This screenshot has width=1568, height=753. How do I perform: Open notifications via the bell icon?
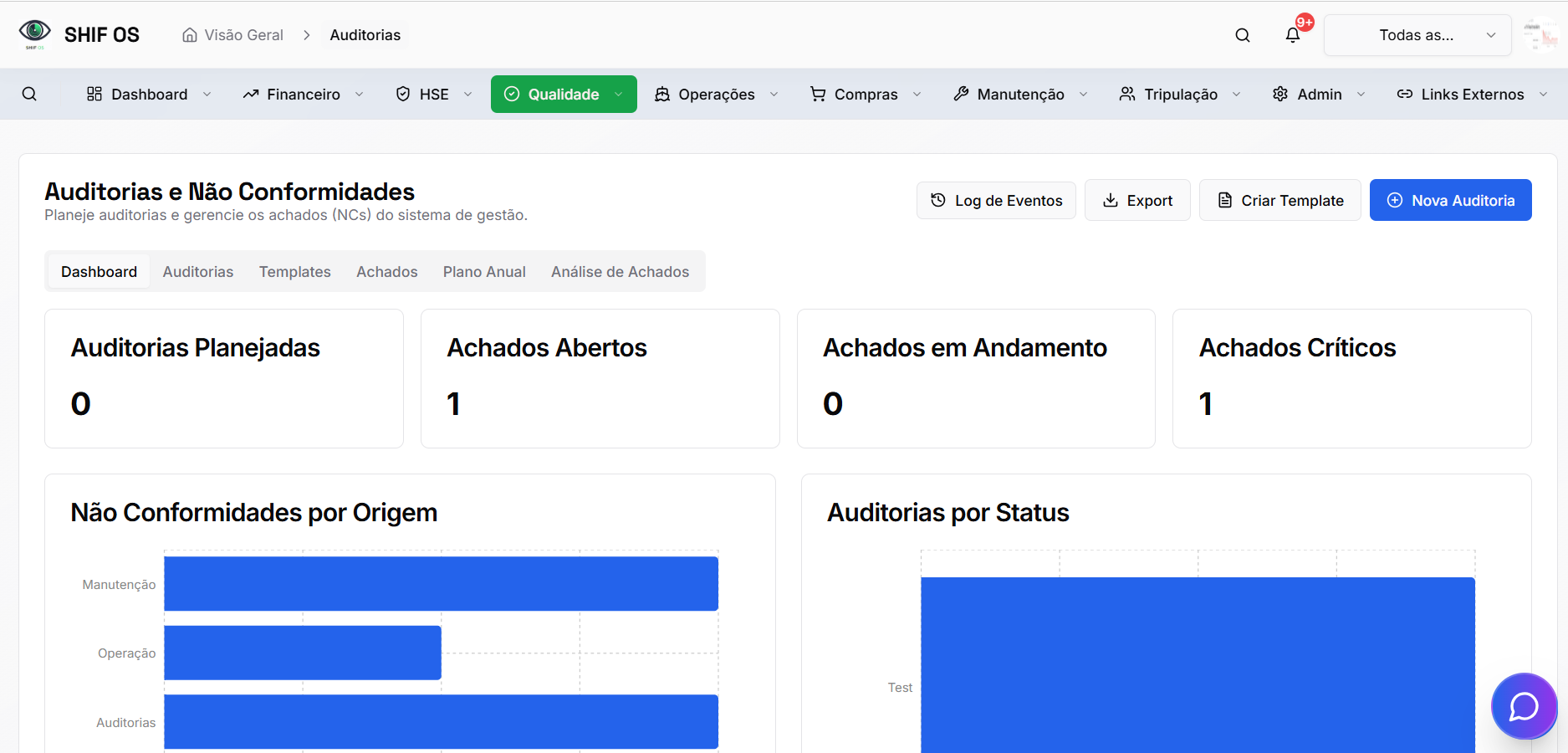(1292, 34)
